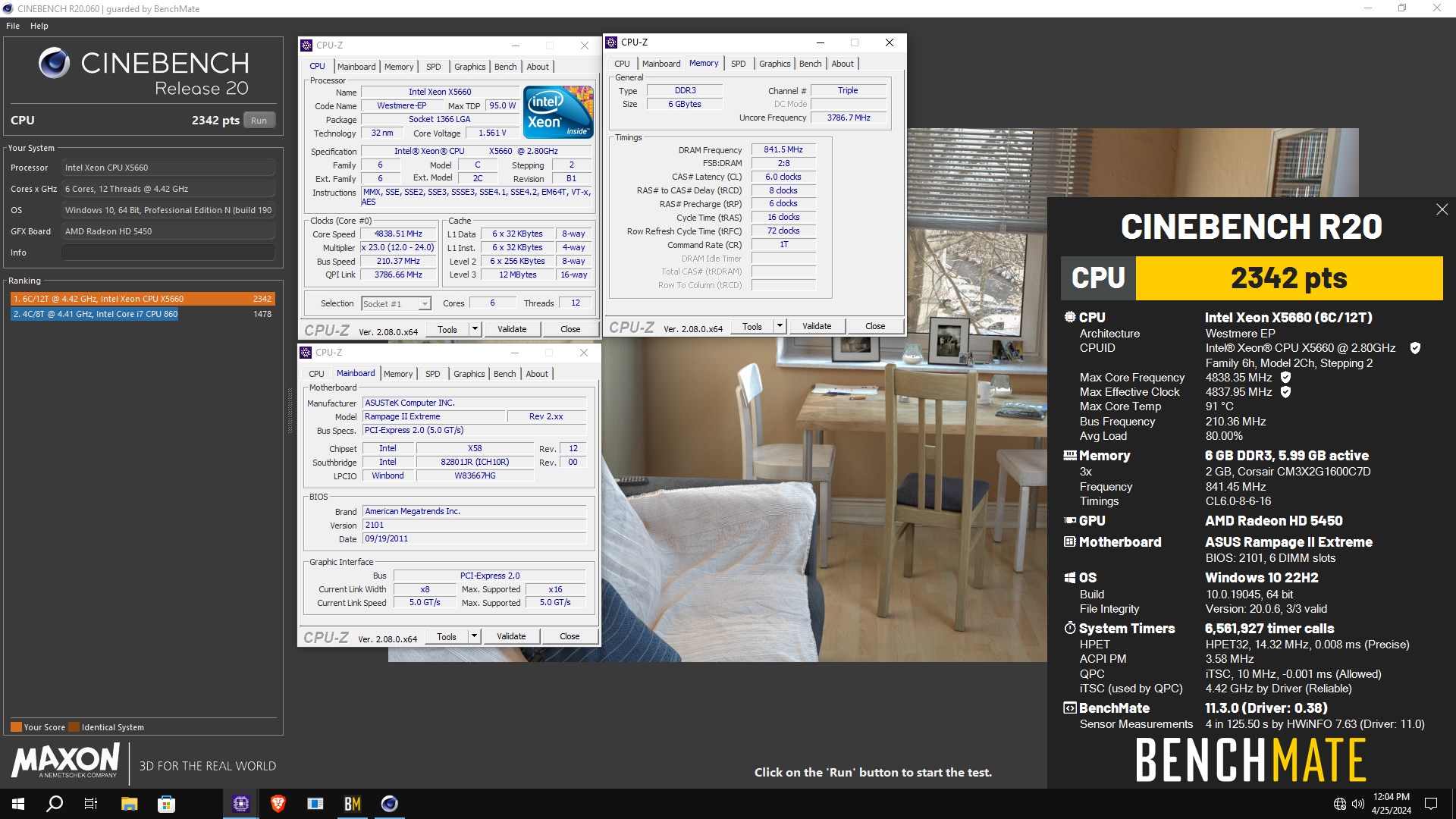Click the taskbar clock and date

[x=1391, y=804]
